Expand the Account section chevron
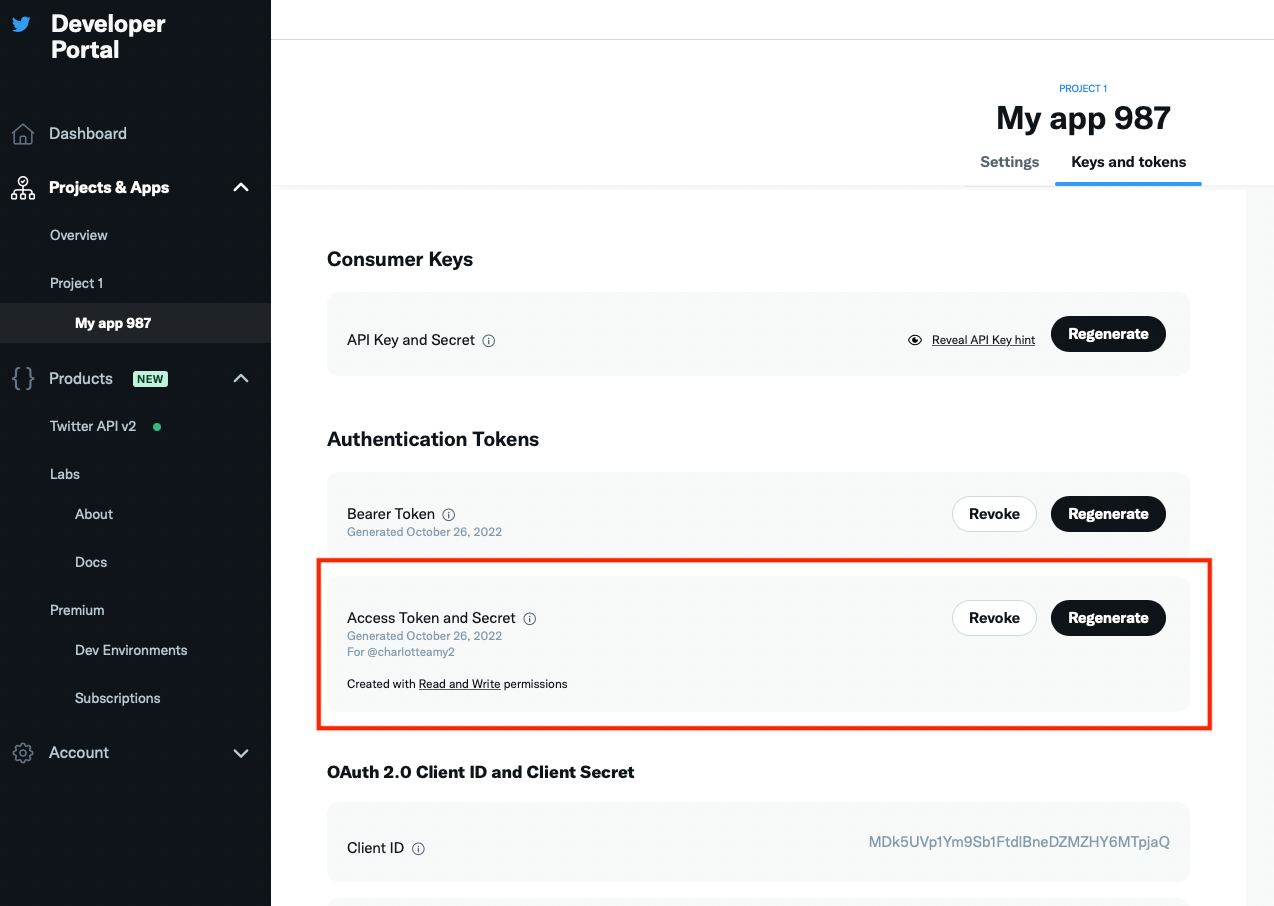This screenshot has width=1274, height=906. [x=241, y=753]
